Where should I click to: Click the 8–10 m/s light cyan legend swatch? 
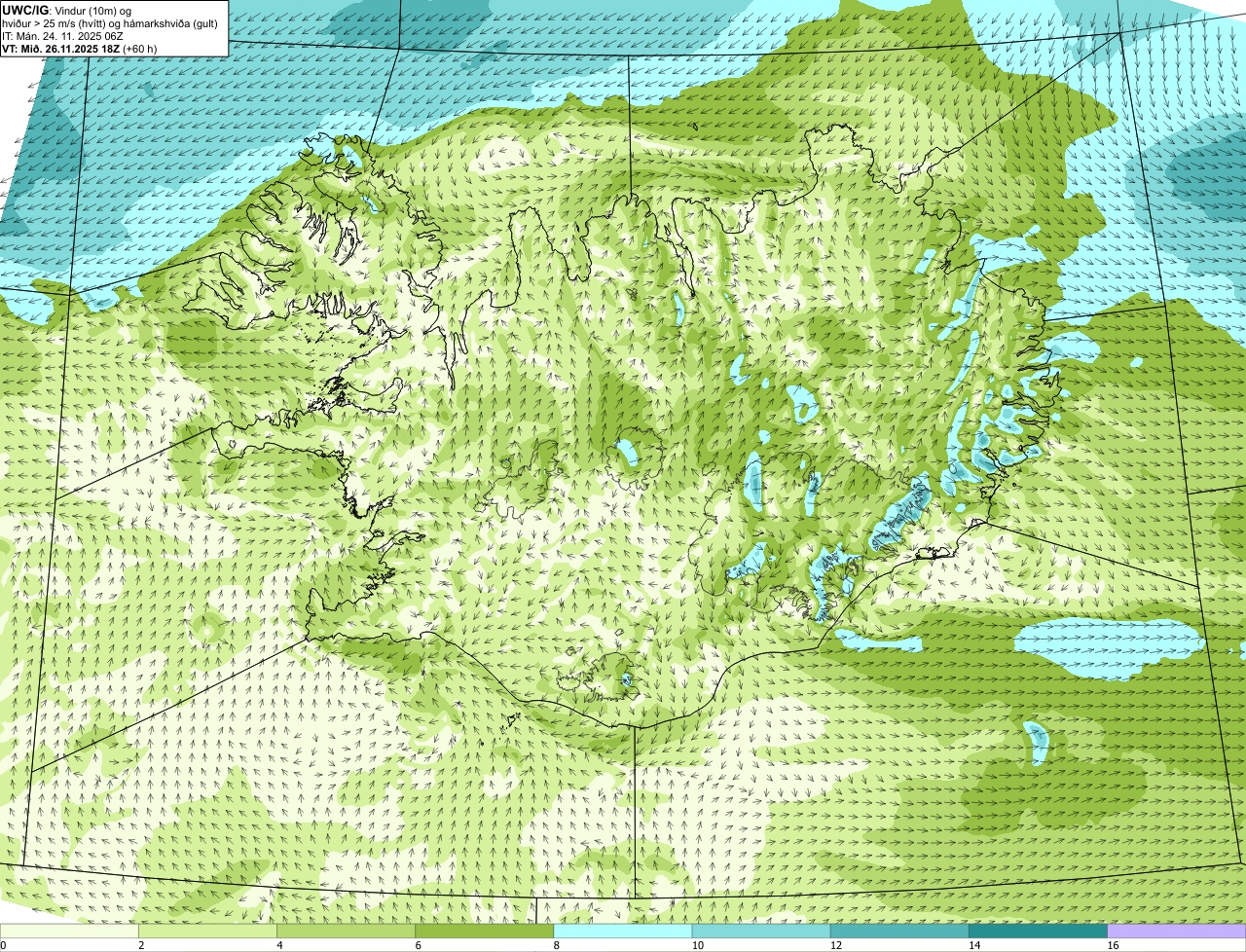pyautogui.click(x=623, y=931)
